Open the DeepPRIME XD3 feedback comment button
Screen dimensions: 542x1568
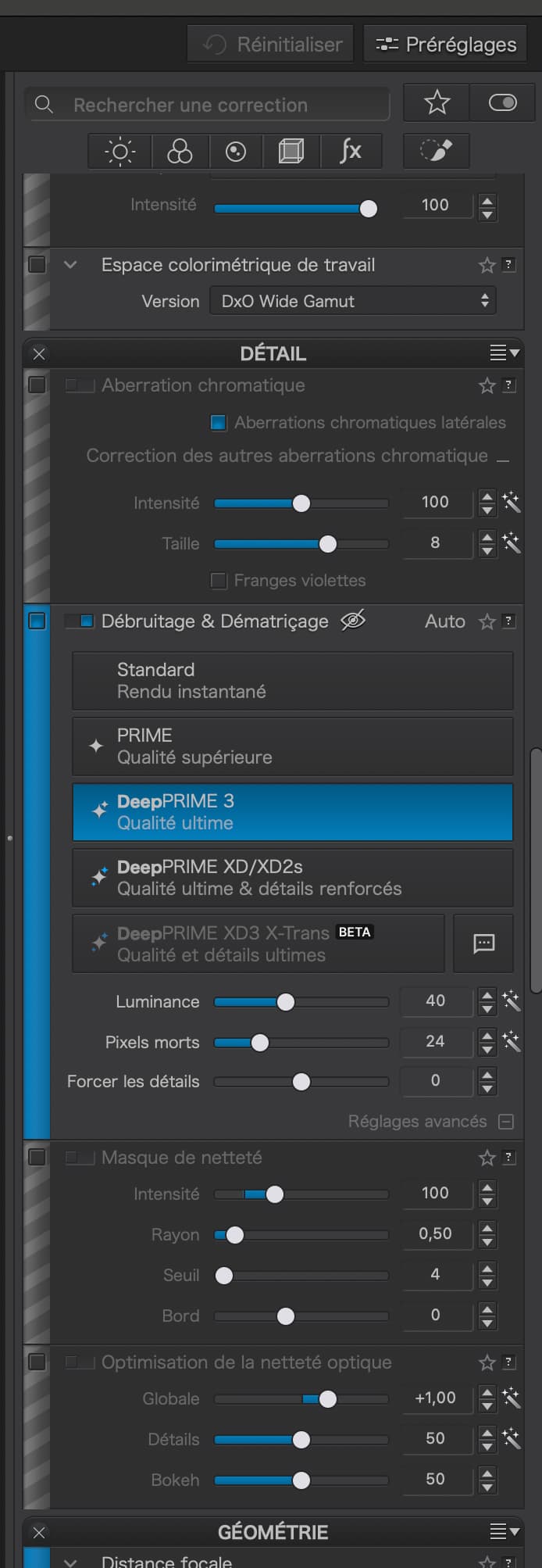tap(483, 943)
